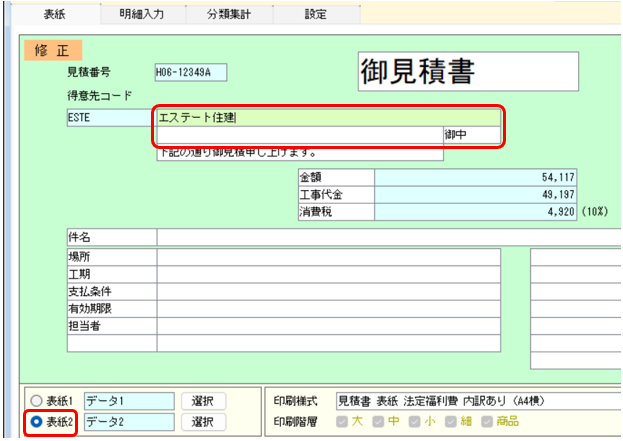Screen dimensions: 623x441
Task: Click the 担当者 label cell
Action: 112,326
